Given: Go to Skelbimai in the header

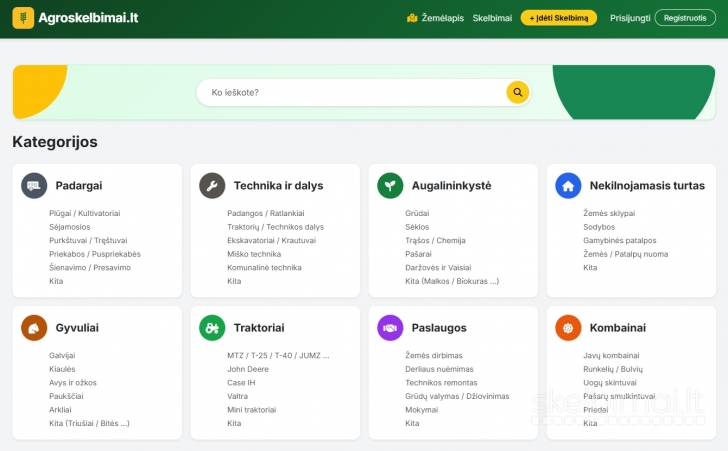Looking at the screenshot, I should pos(492,18).
